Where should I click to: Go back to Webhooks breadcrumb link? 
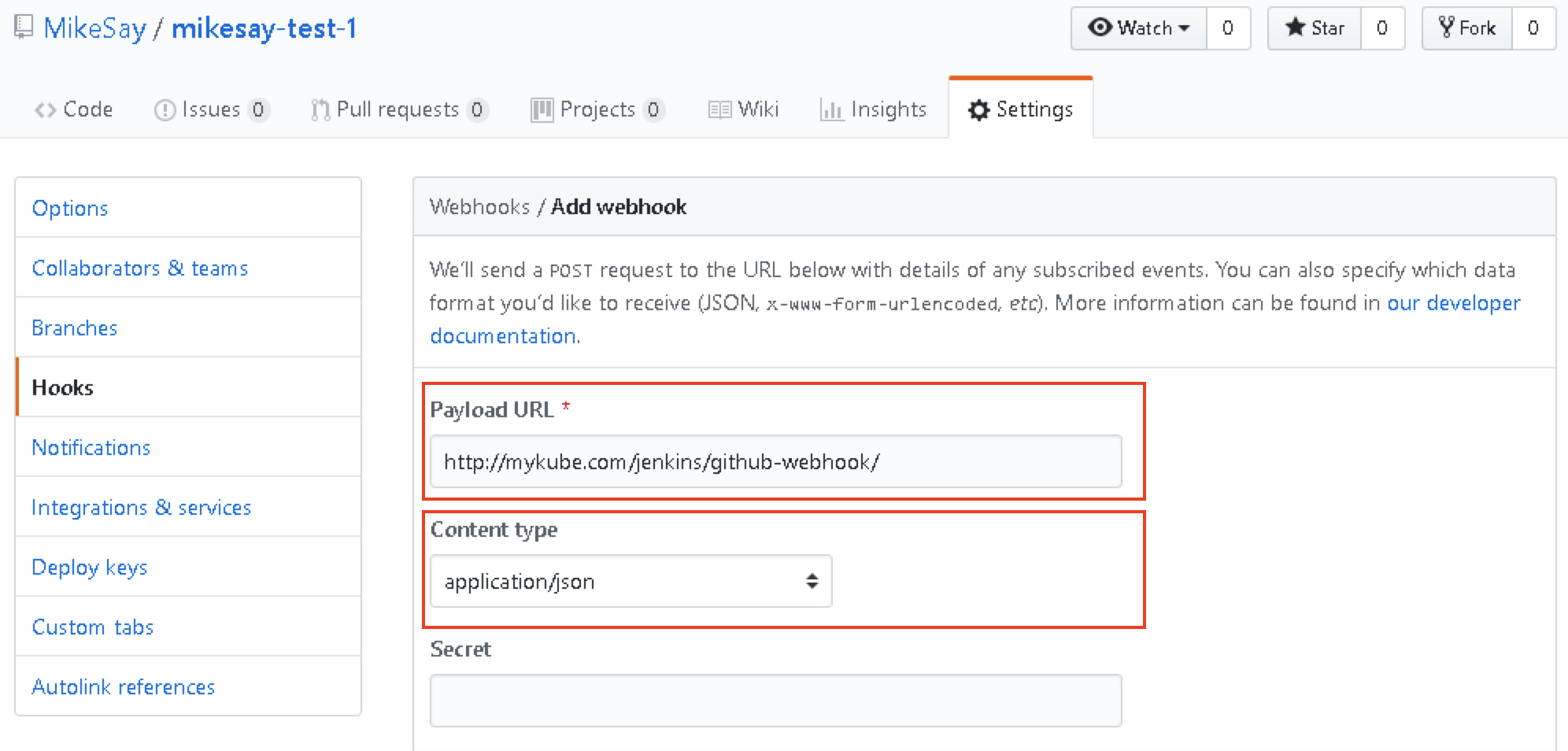(x=479, y=207)
